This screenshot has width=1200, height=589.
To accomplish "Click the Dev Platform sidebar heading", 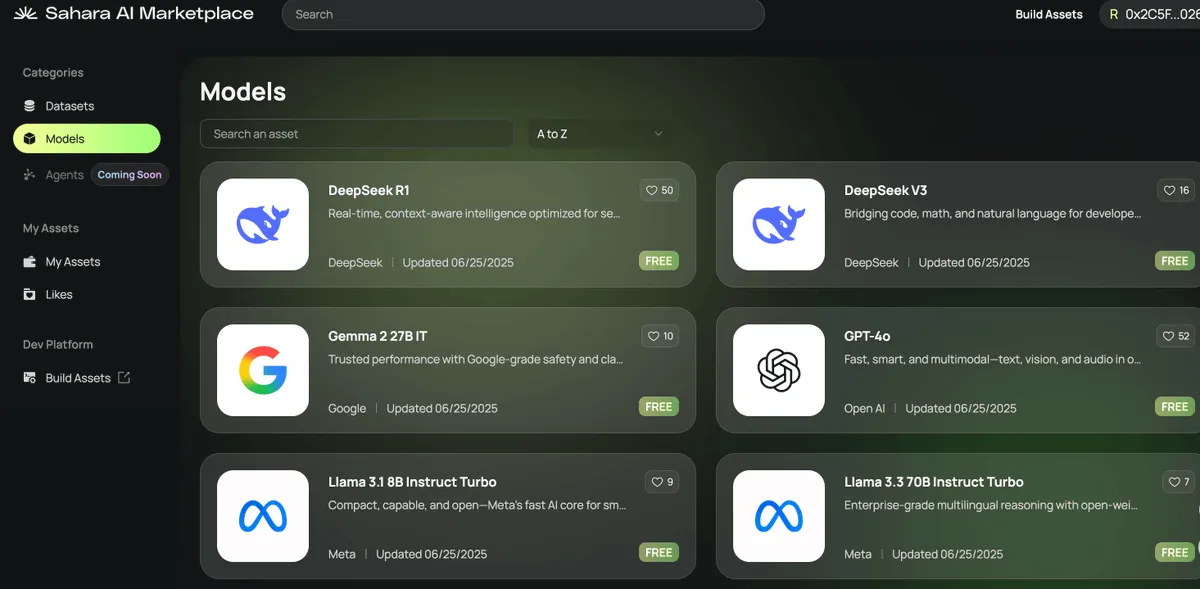I will [x=58, y=345].
